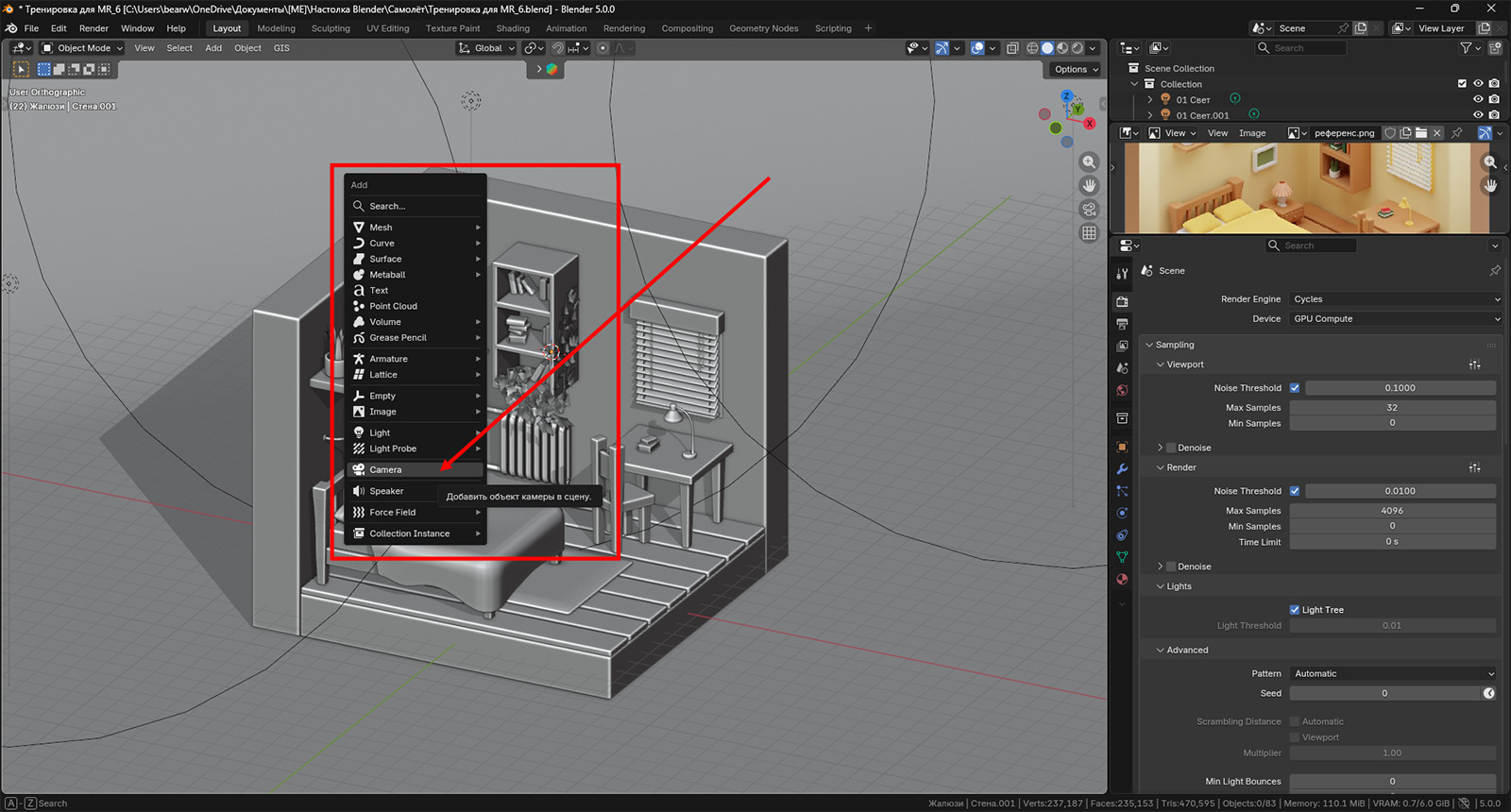1511x812 pixels.
Task: Open the Modifiers wrench properties tab
Action: [x=1122, y=469]
